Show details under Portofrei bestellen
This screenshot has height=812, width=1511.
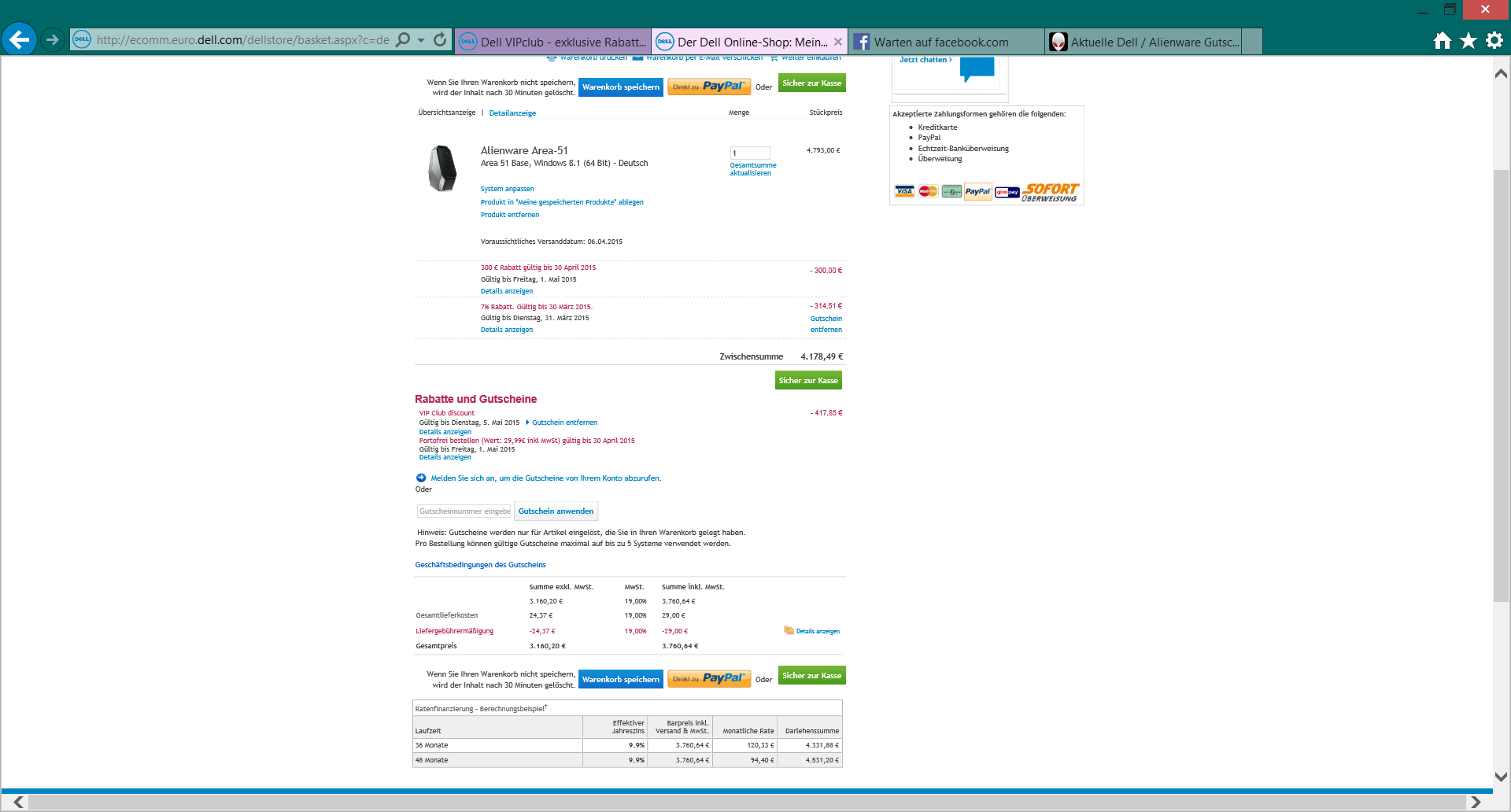(x=445, y=457)
